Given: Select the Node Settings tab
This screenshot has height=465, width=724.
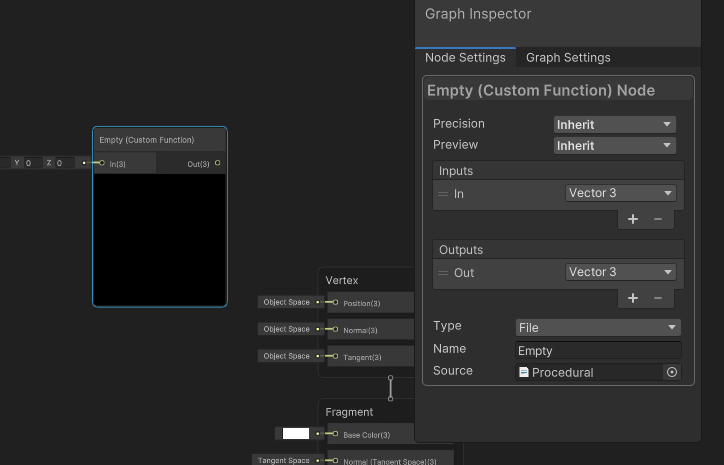Looking at the screenshot, I should click(x=465, y=58).
